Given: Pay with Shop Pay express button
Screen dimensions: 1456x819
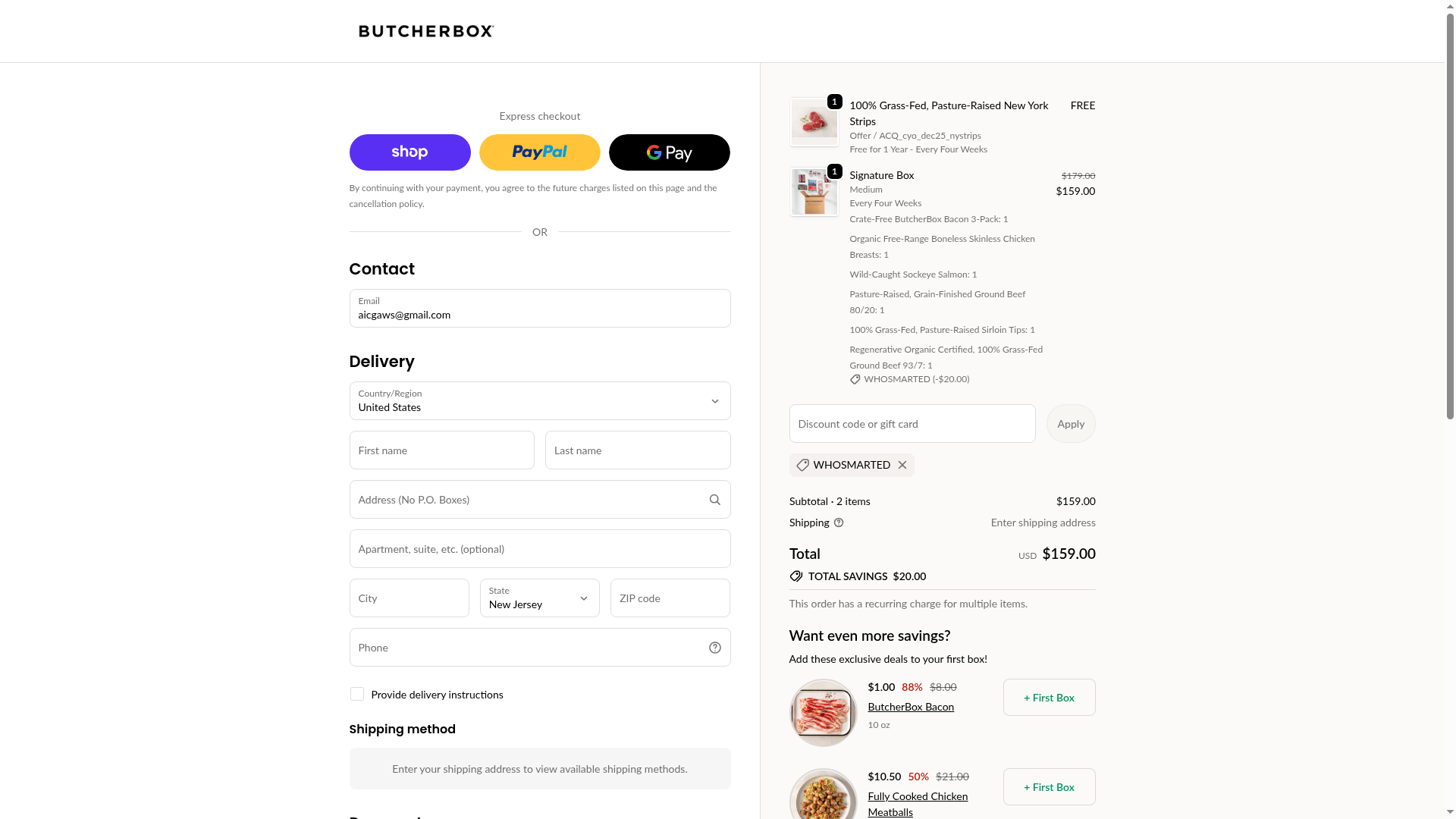Looking at the screenshot, I should [x=409, y=152].
